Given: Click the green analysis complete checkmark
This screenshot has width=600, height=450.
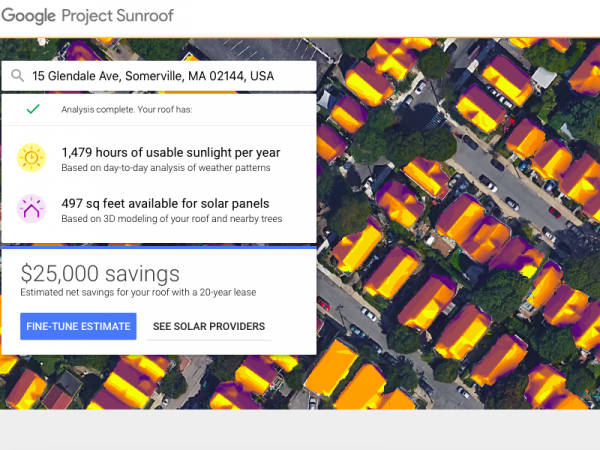Looking at the screenshot, I should (x=33, y=109).
